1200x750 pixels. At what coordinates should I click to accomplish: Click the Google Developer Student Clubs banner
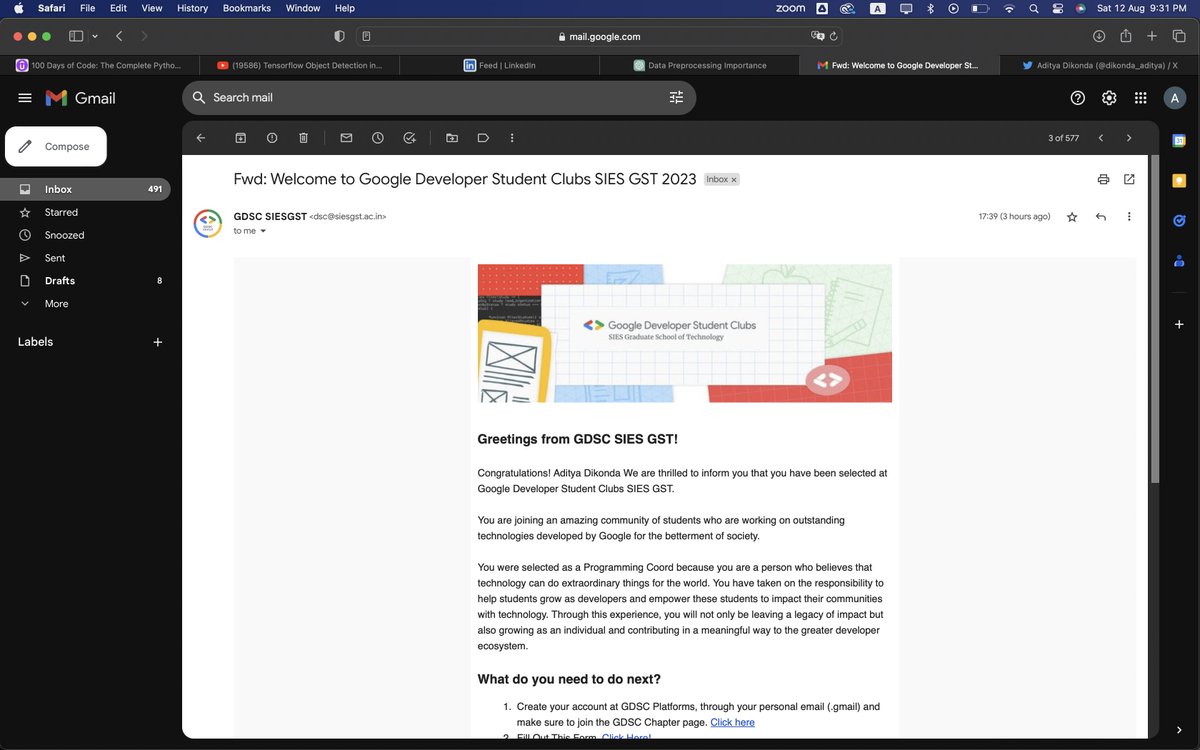pos(684,333)
